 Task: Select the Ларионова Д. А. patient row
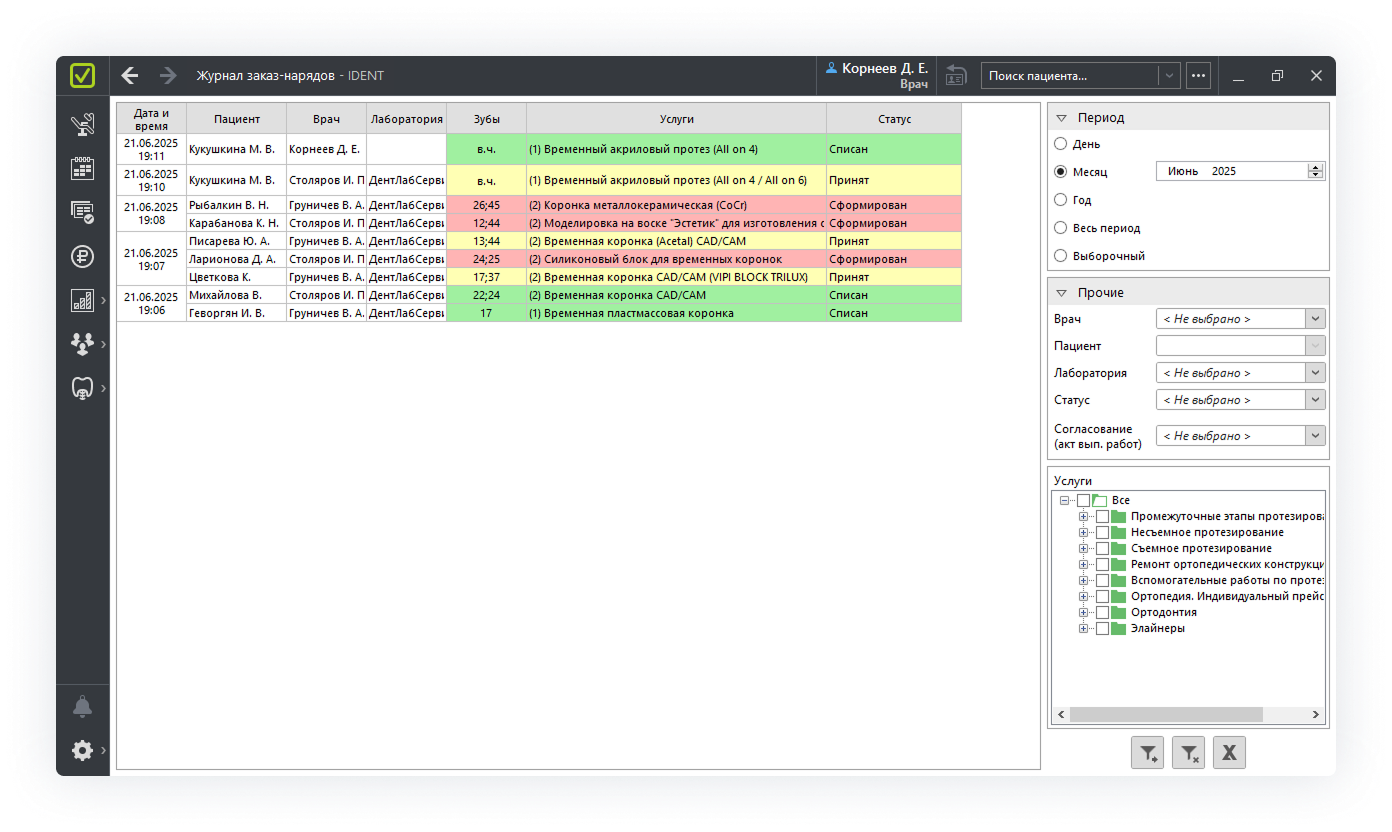point(236,259)
